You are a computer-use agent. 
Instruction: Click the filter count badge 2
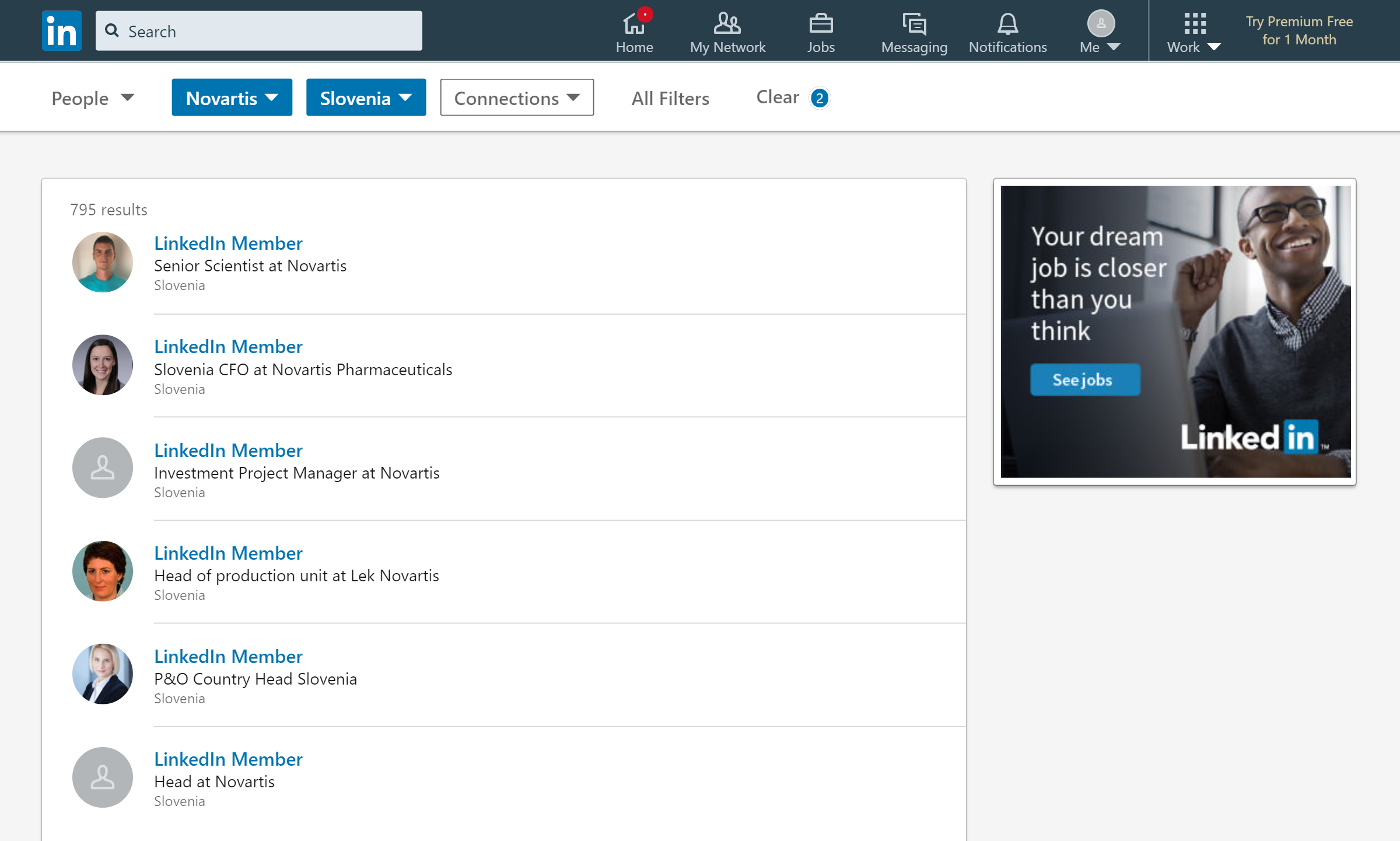click(820, 98)
